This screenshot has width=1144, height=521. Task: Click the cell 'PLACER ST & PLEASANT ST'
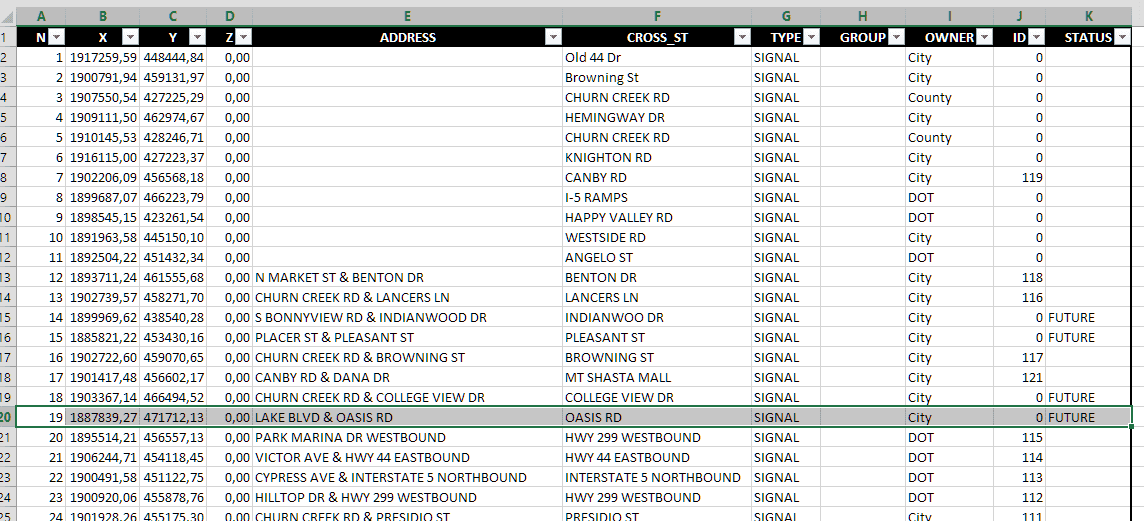coord(407,337)
